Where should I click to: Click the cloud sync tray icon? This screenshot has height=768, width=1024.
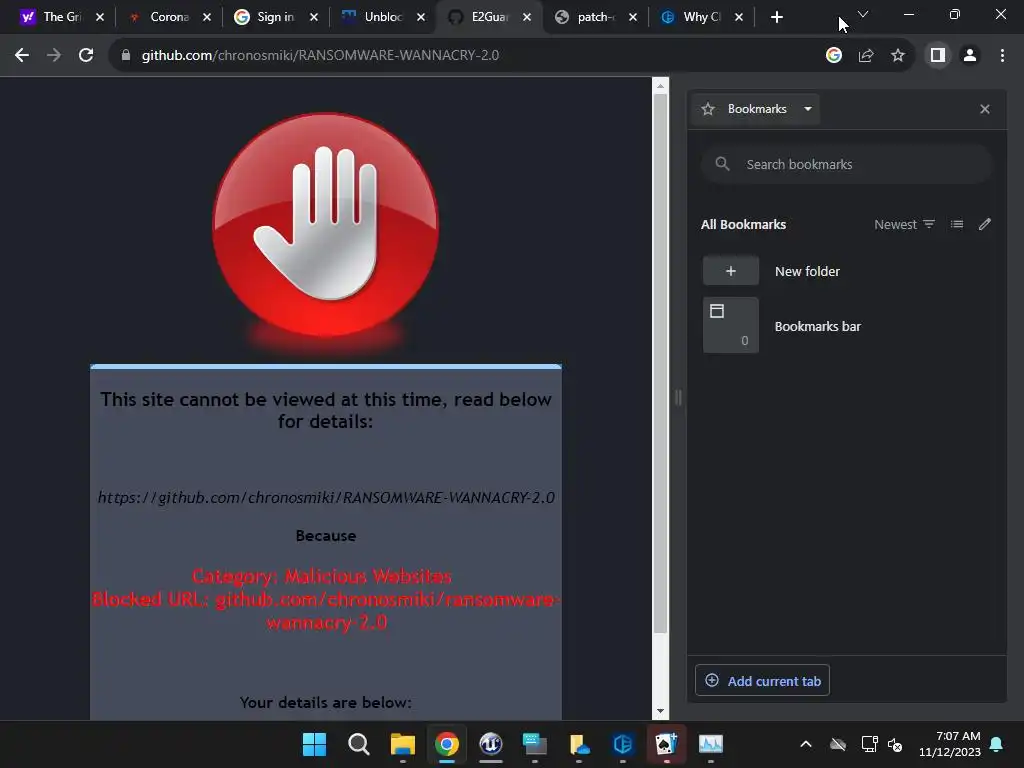838,744
